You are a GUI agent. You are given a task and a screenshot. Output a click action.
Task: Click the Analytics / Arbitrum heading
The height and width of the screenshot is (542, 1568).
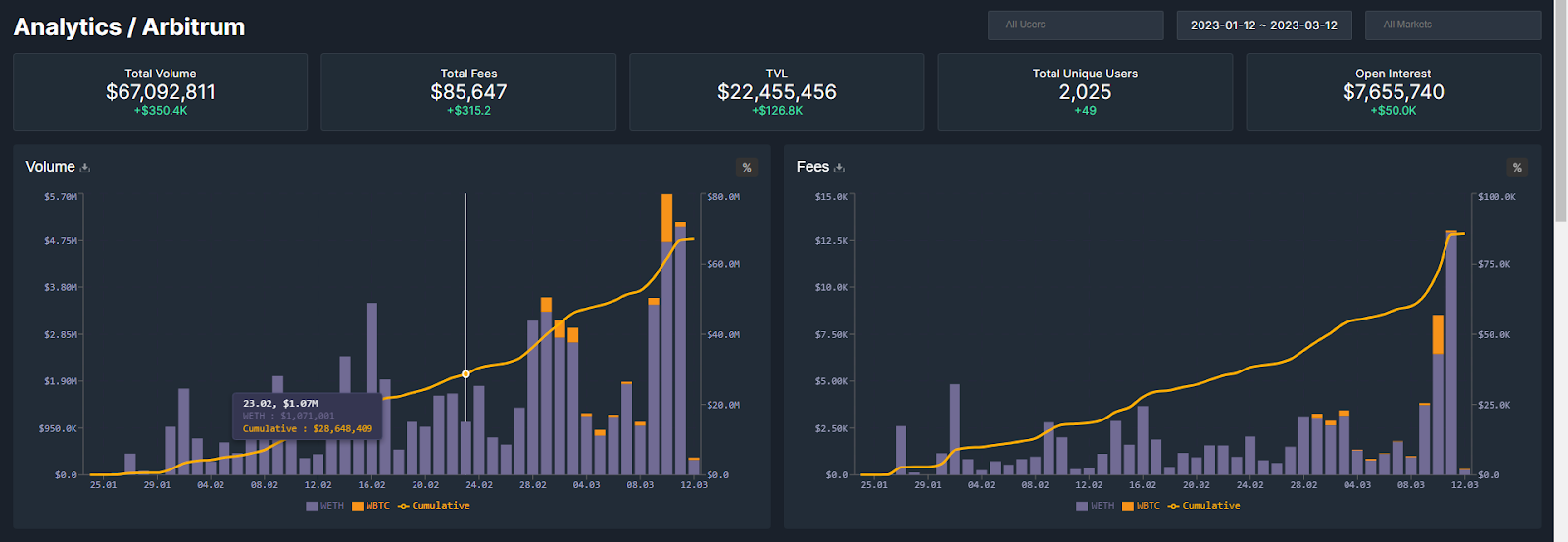click(x=129, y=27)
